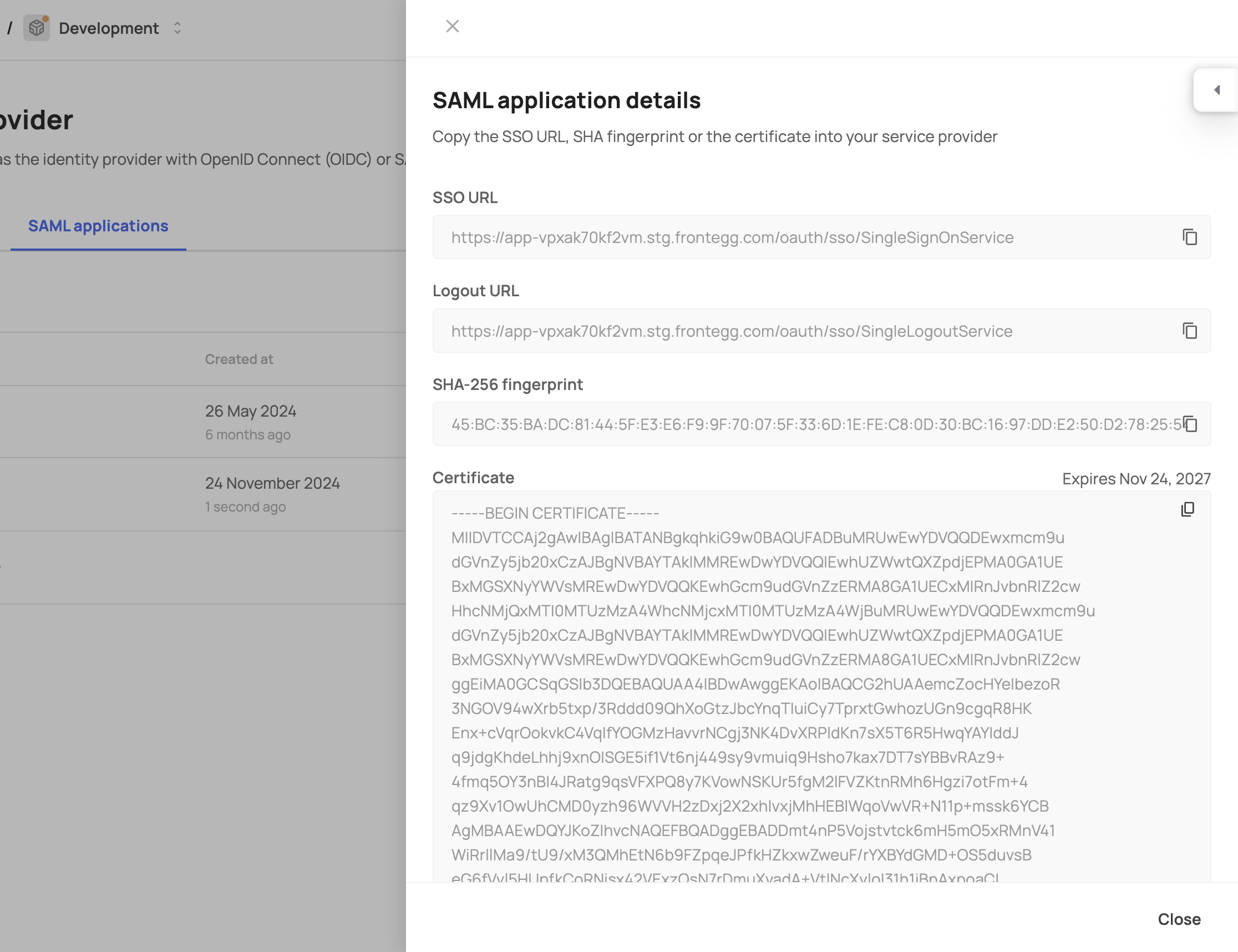
Task: Click the Development environment cube icon
Action: (x=36, y=28)
